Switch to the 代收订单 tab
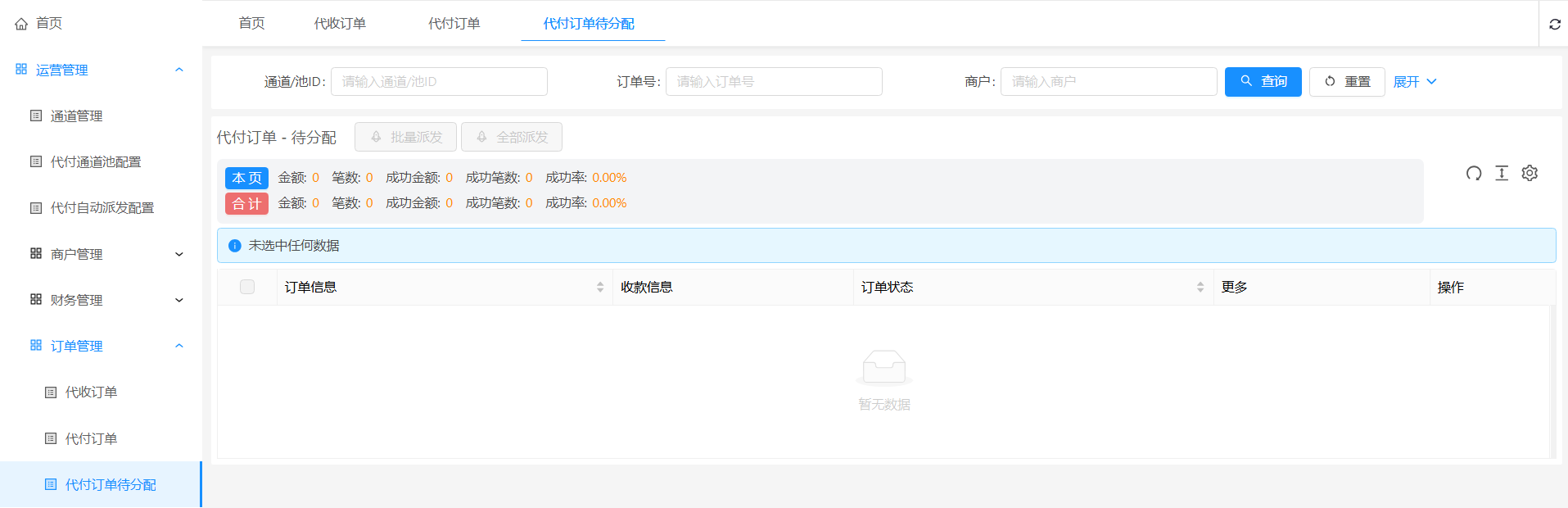 [340, 23]
